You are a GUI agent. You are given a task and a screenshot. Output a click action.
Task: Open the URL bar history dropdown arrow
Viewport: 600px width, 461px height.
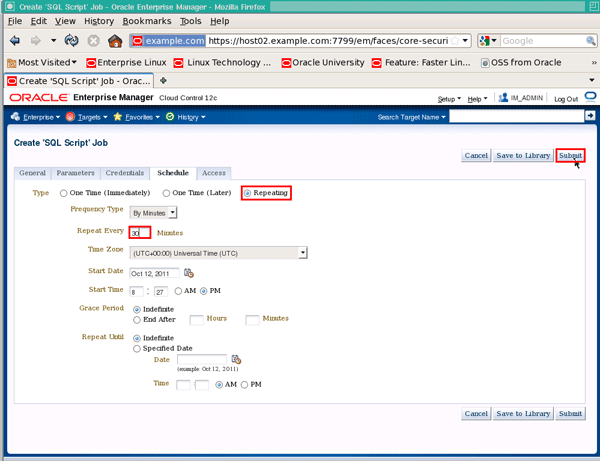[x=465, y=40]
